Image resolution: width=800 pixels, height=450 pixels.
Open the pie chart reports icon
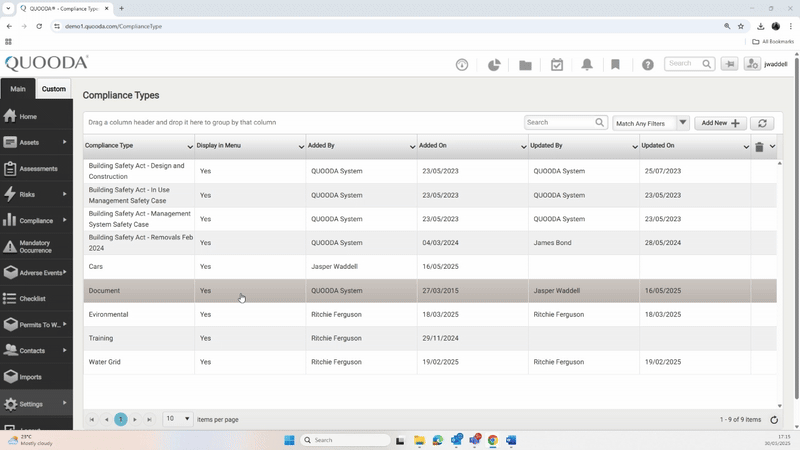pyautogui.click(x=494, y=65)
